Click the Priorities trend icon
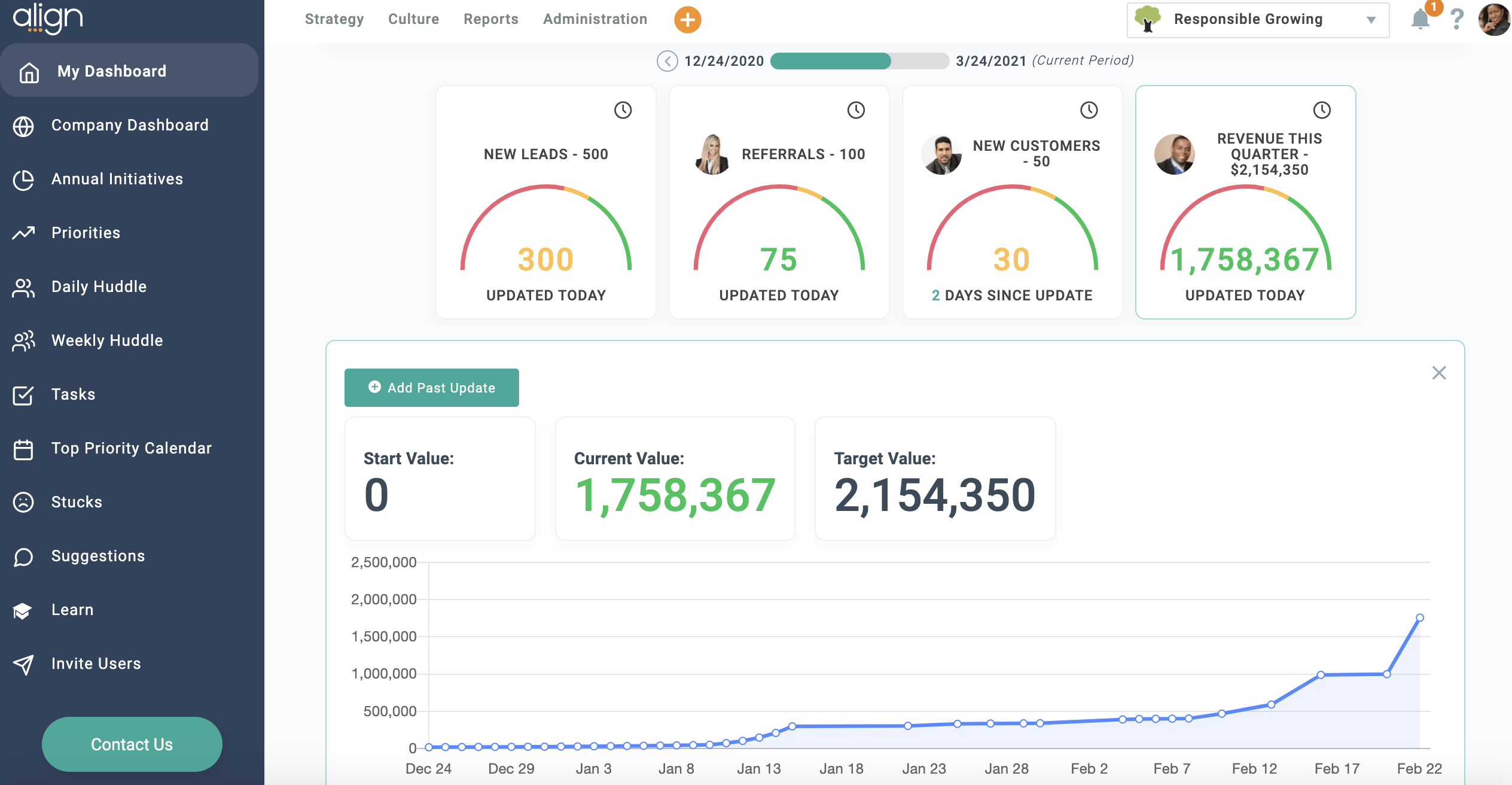Screen dimensions: 1512x785 (23, 232)
